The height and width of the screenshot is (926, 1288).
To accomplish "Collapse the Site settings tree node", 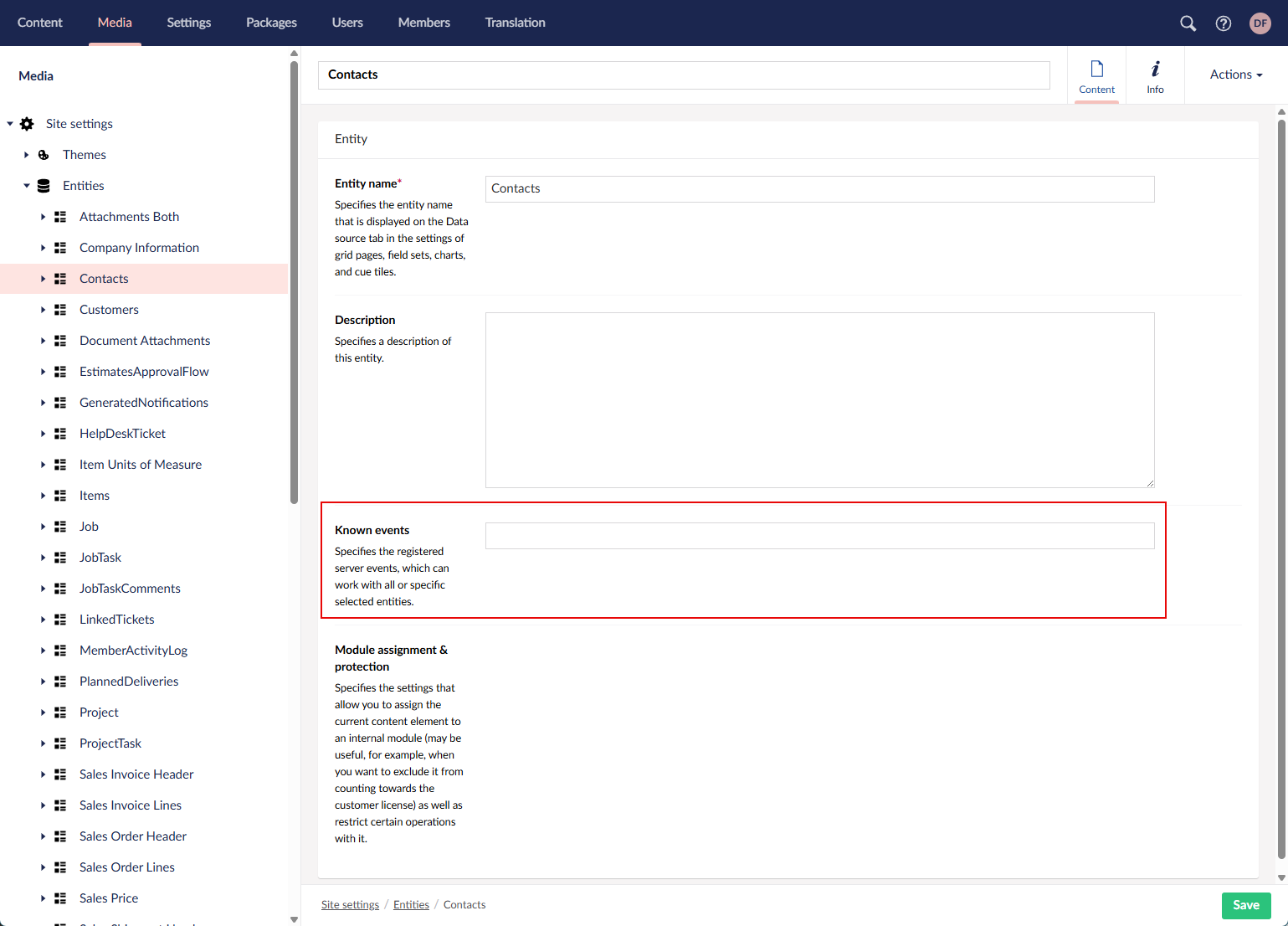I will click(x=10, y=124).
